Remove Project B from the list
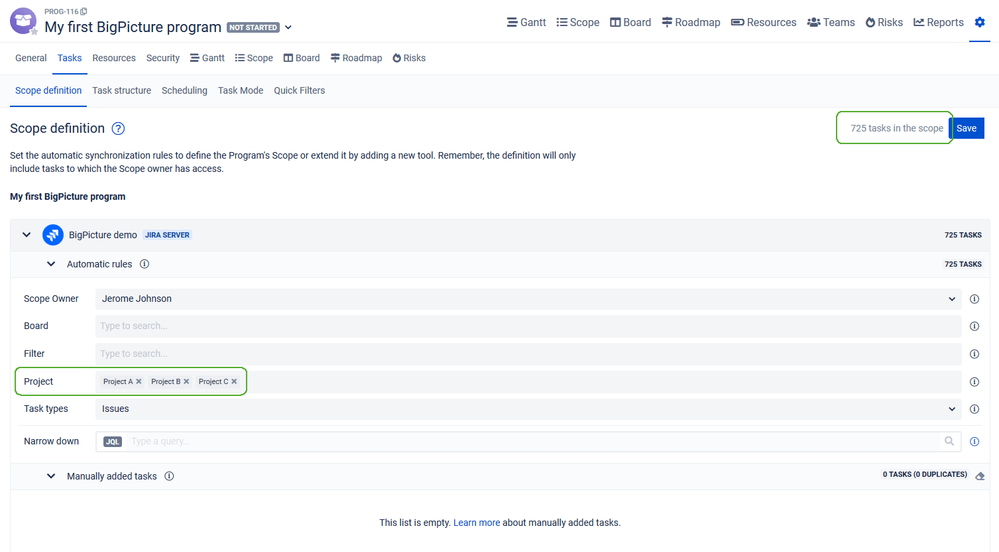The image size is (999, 552). [x=186, y=382]
